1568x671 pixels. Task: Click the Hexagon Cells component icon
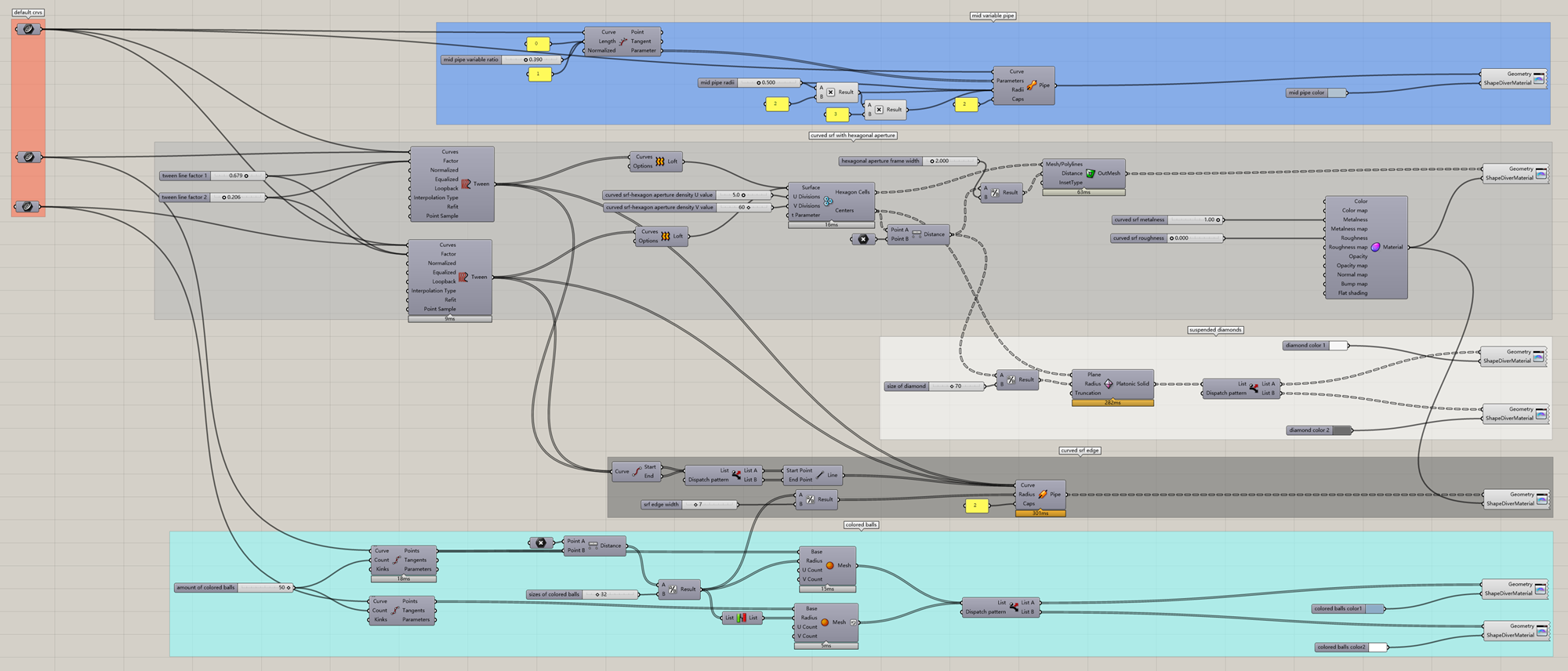[x=828, y=201]
